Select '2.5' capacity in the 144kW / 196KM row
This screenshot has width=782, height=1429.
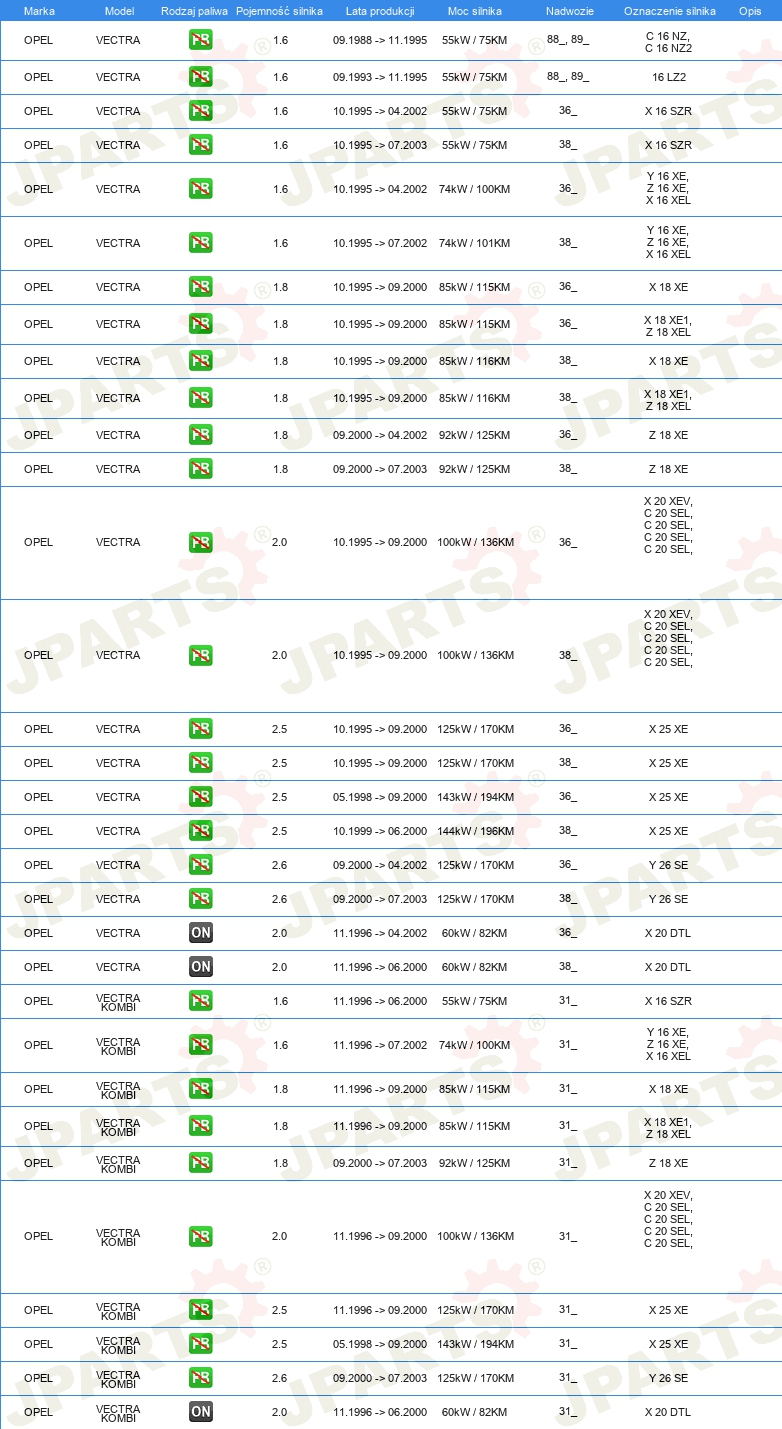[x=279, y=831]
